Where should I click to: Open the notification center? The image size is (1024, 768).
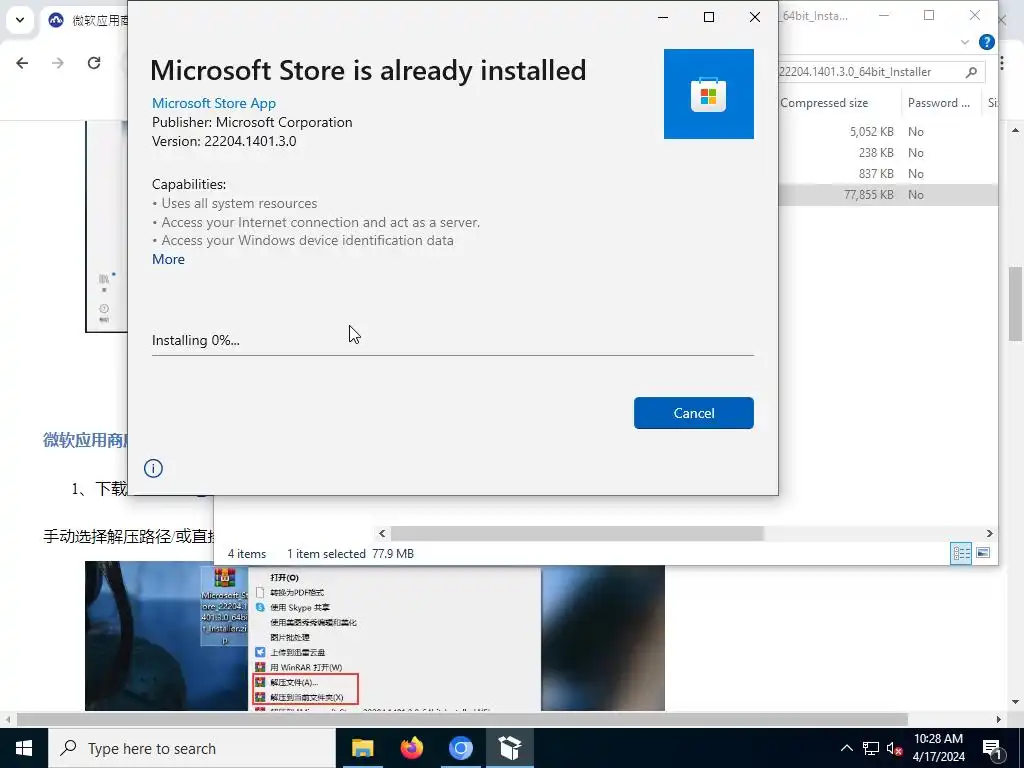(x=993, y=748)
